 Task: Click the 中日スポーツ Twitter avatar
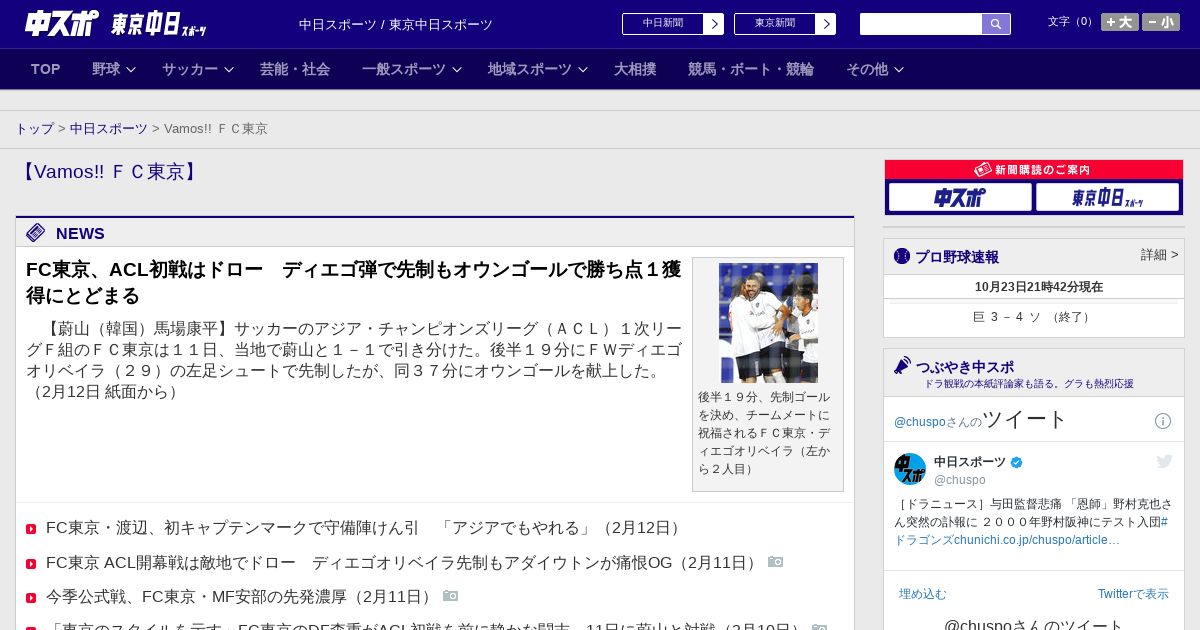910,469
